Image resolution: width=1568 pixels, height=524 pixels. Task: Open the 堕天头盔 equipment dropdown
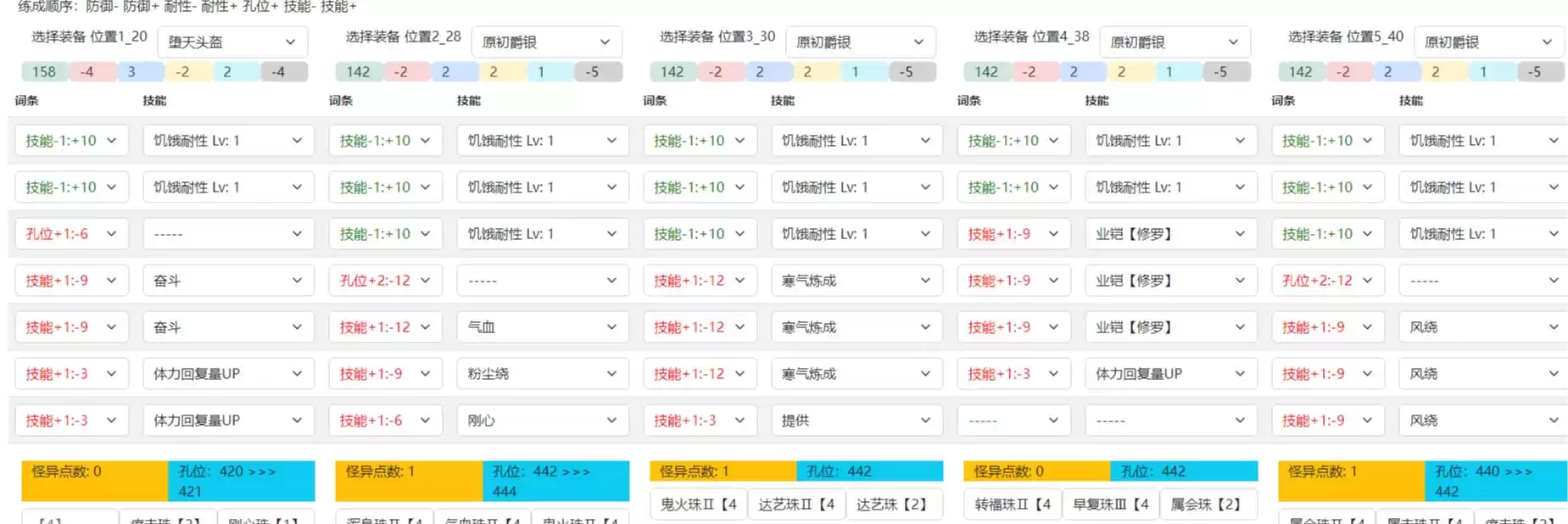(x=232, y=42)
